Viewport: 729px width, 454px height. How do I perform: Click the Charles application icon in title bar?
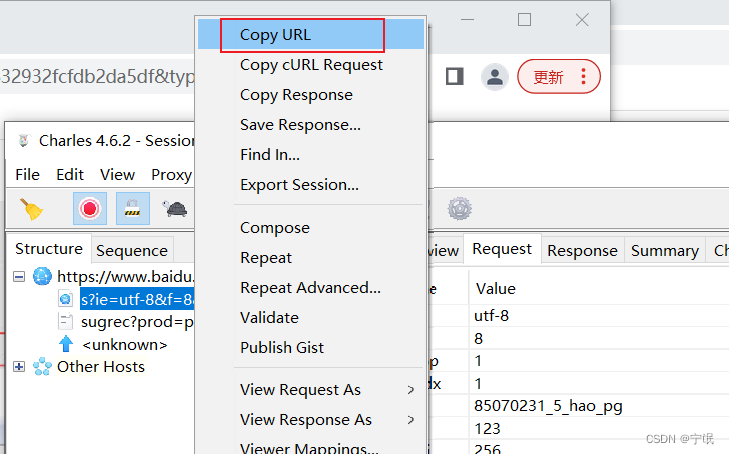(x=24, y=140)
